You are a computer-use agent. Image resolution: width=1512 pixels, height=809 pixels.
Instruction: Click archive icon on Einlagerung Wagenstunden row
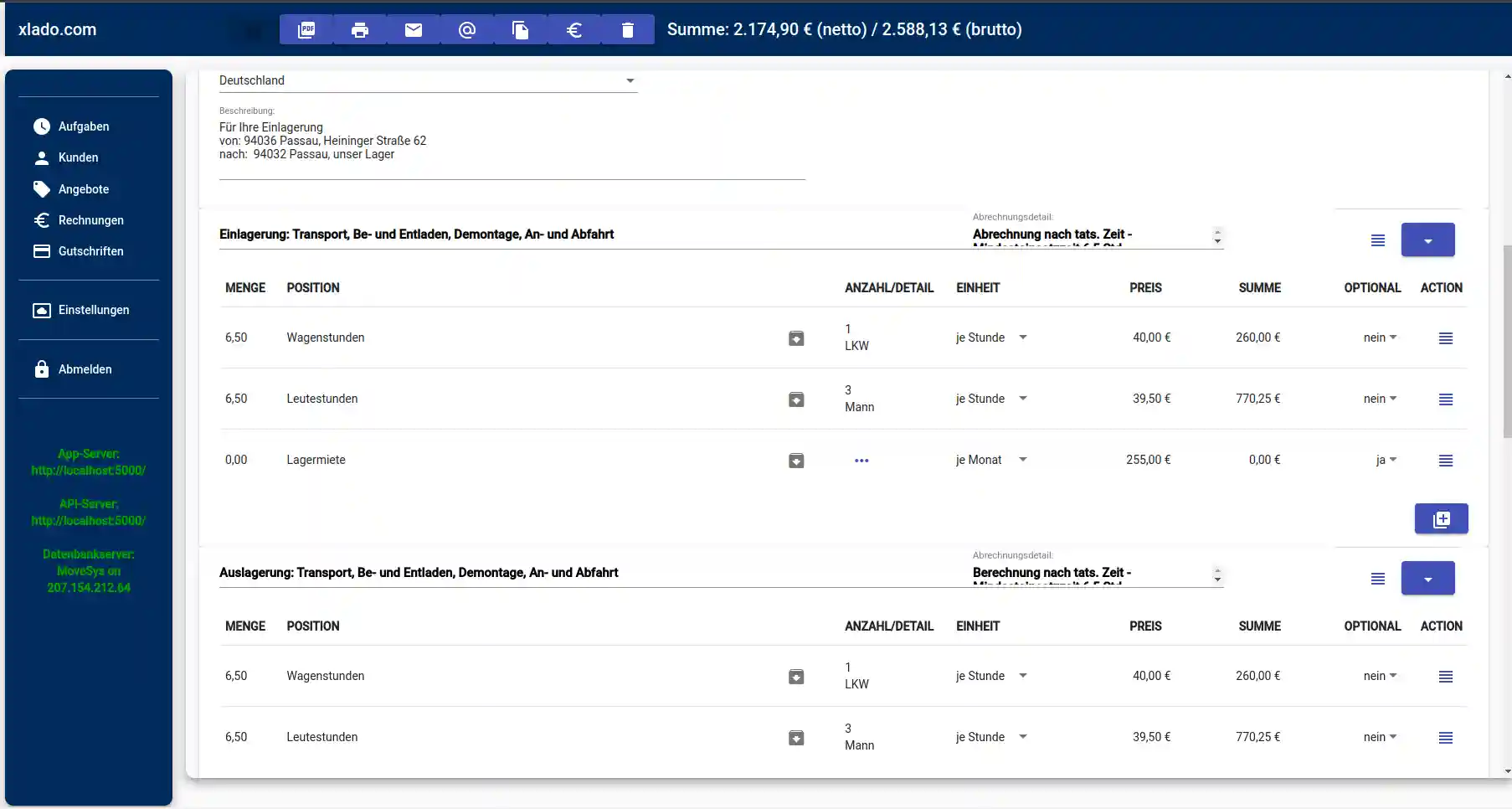(796, 338)
